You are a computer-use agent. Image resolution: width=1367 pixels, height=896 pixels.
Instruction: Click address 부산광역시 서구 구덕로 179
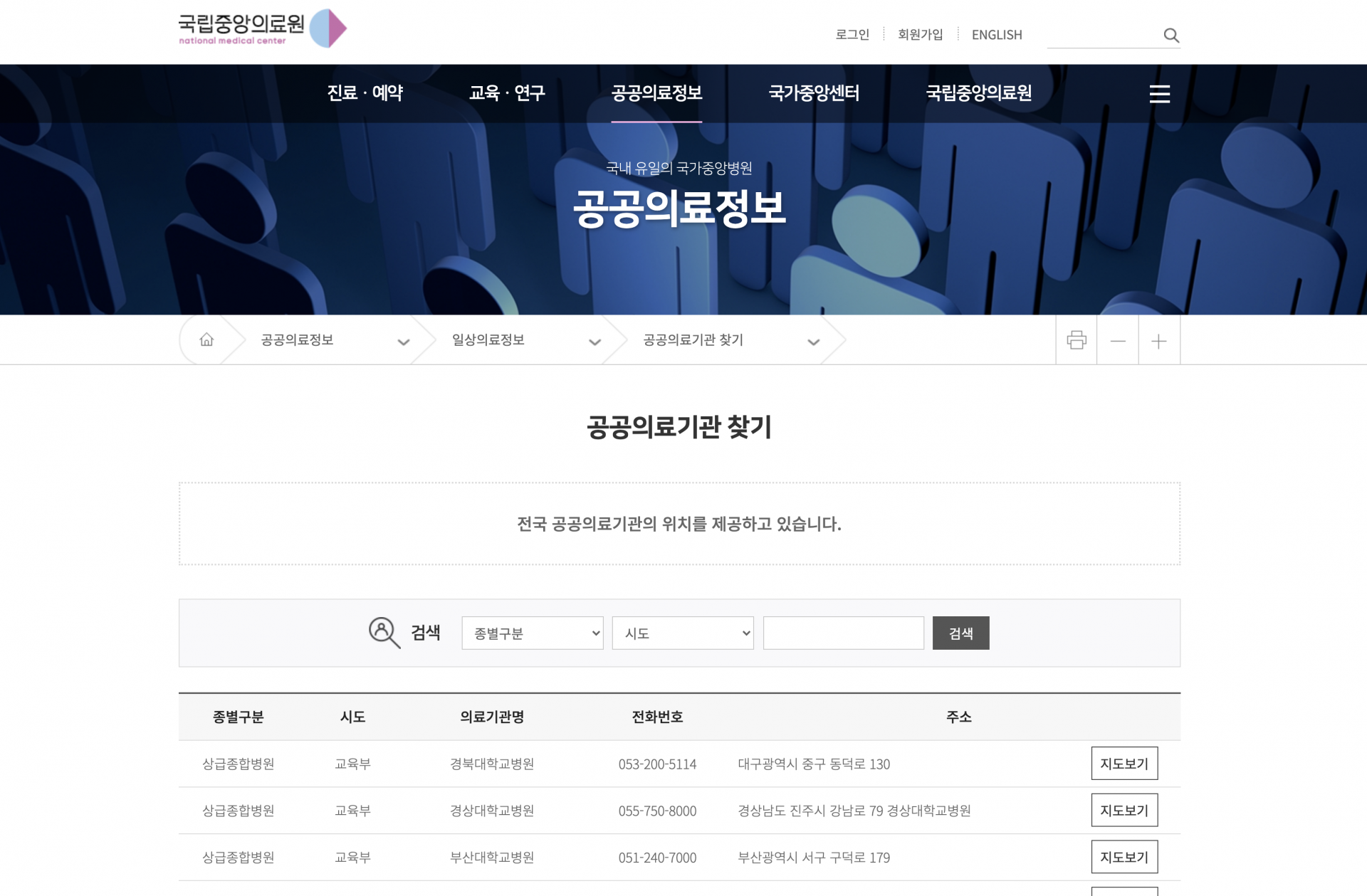pos(814,858)
